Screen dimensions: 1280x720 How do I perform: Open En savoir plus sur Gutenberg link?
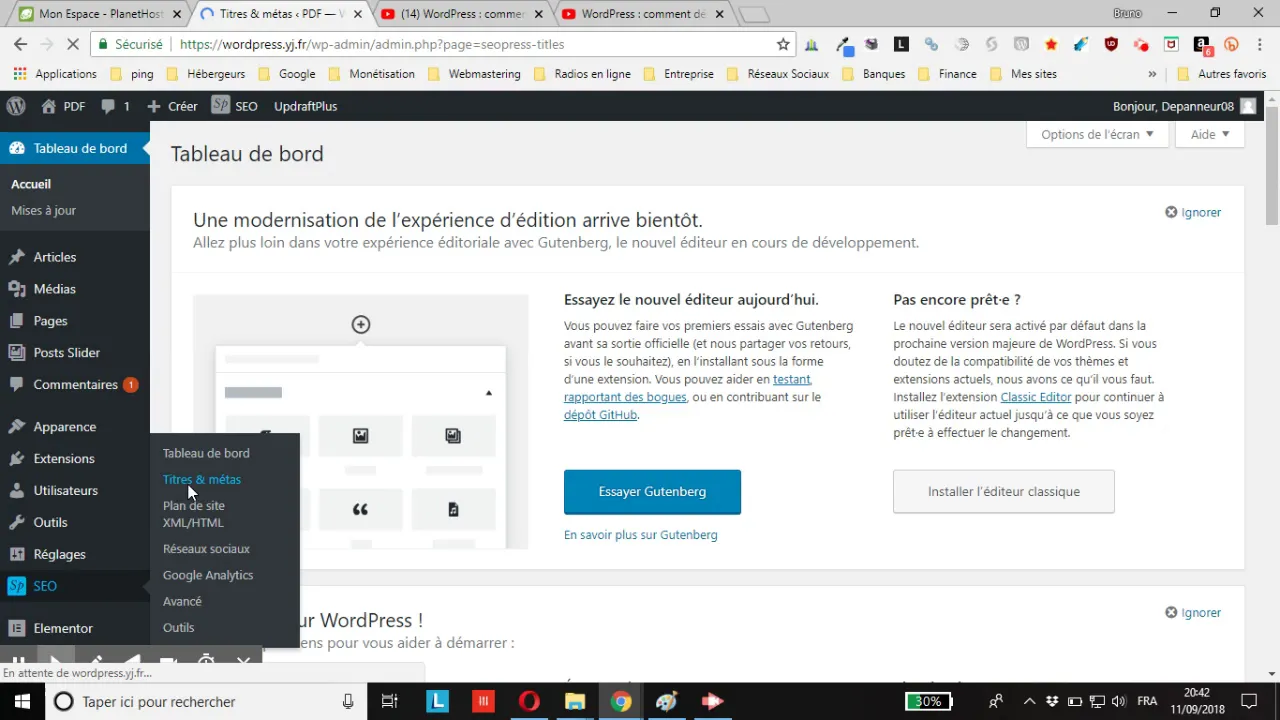click(x=640, y=535)
